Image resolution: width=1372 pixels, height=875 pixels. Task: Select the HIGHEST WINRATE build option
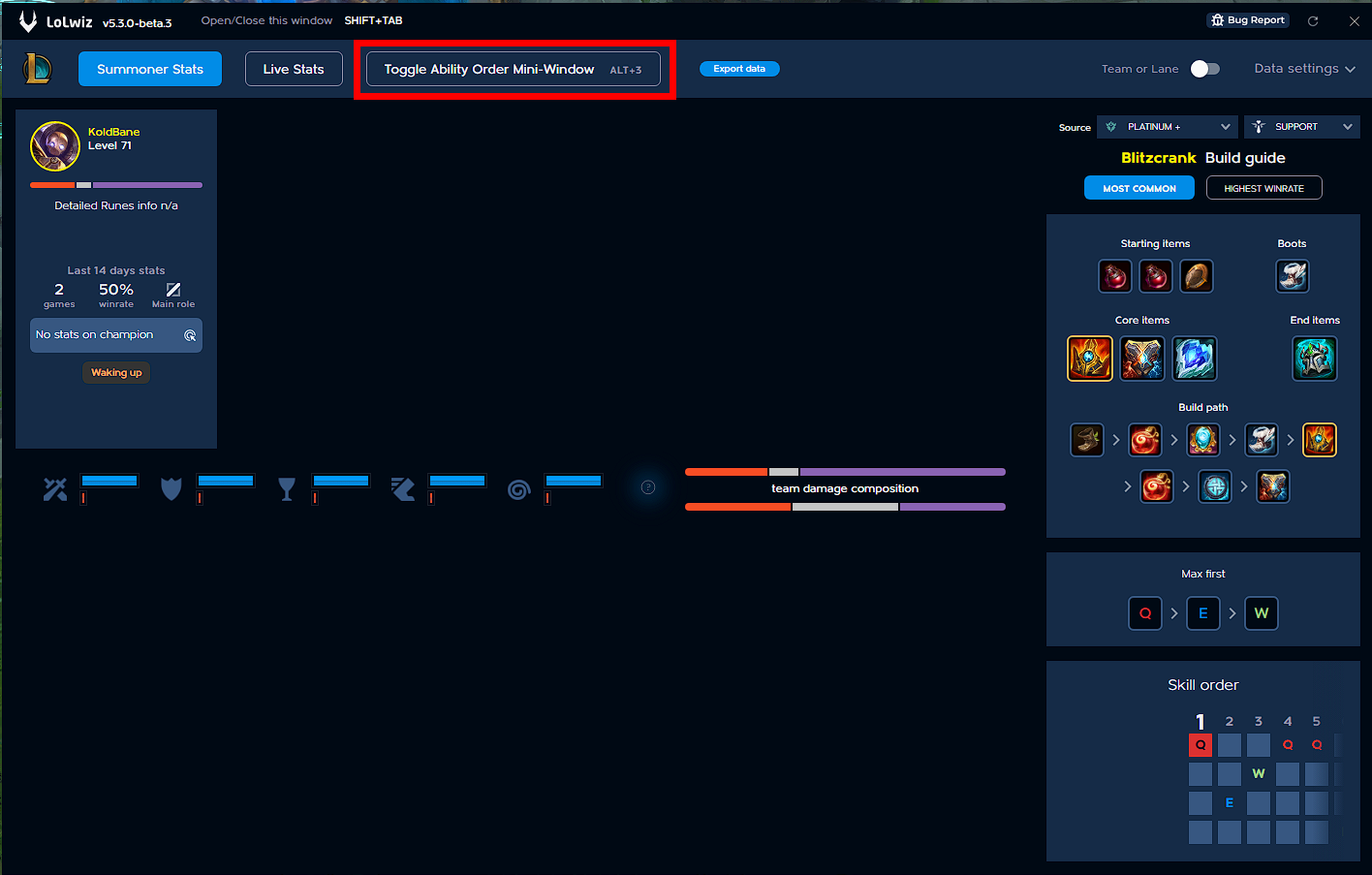coord(1264,188)
